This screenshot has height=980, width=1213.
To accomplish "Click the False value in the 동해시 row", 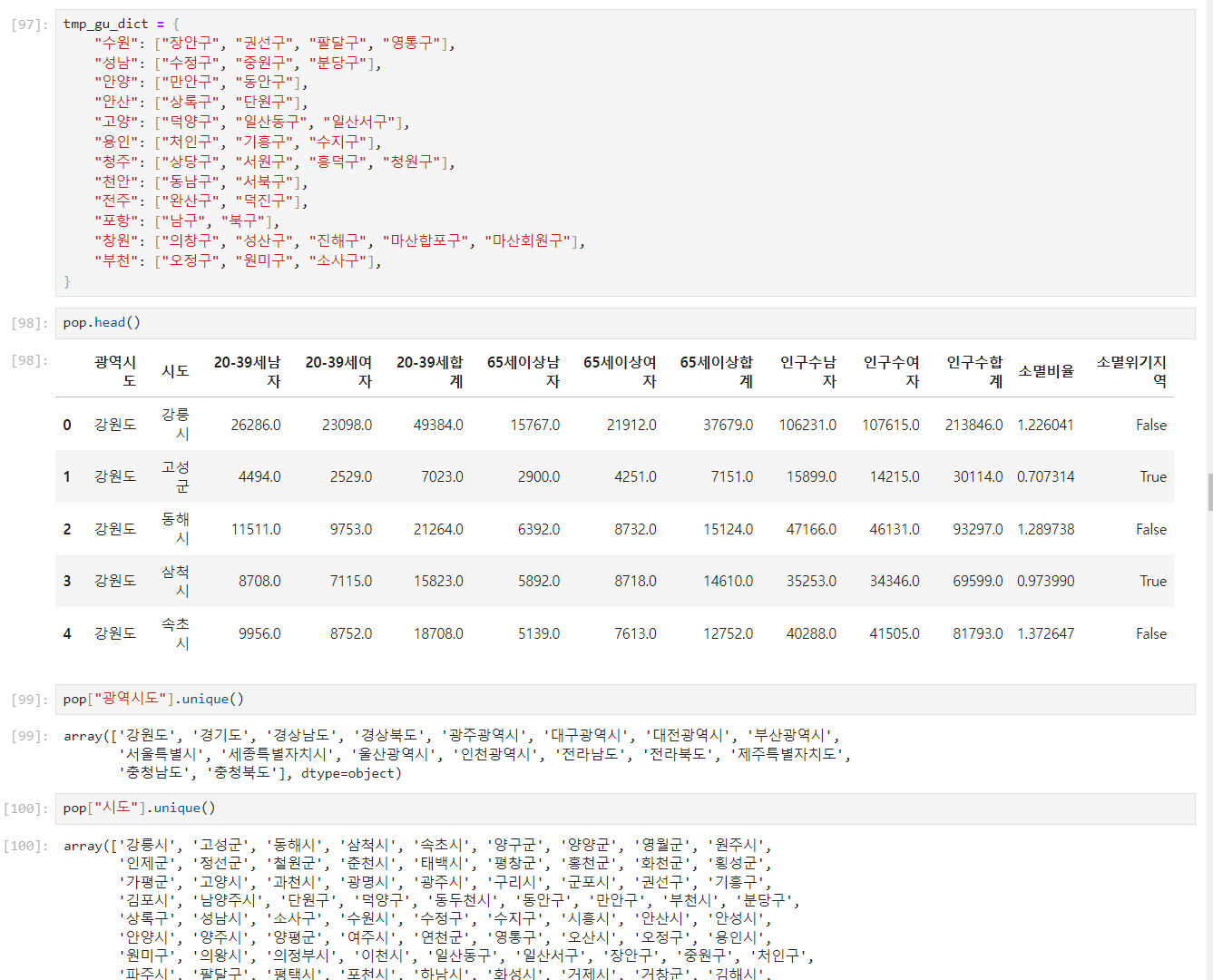I will [x=1151, y=529].
